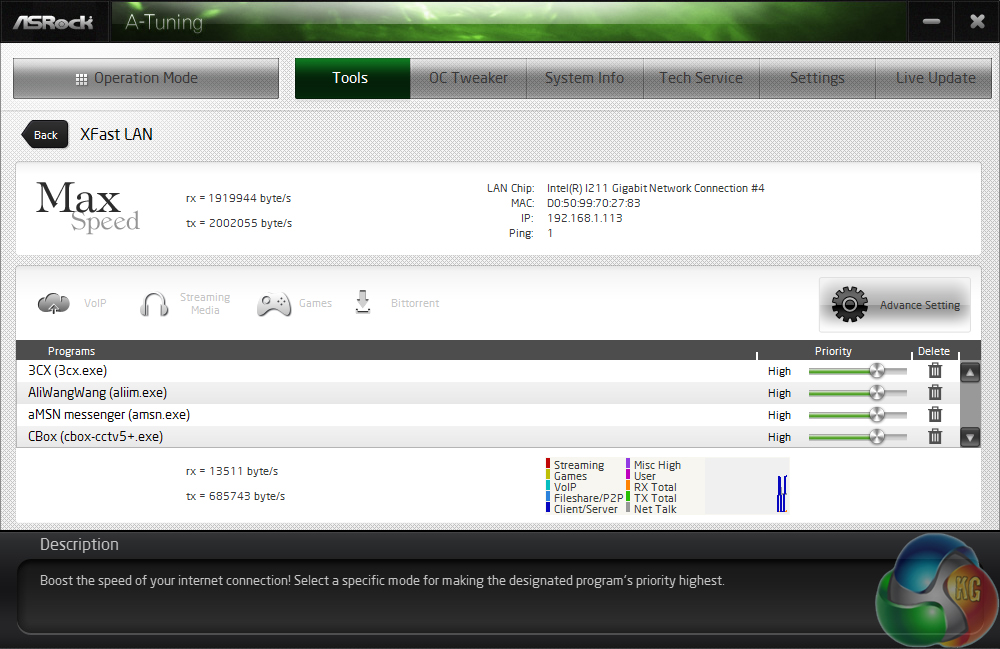Click the RX Total legend swatch
The image size is (1000, 649).
coord(628,486)
